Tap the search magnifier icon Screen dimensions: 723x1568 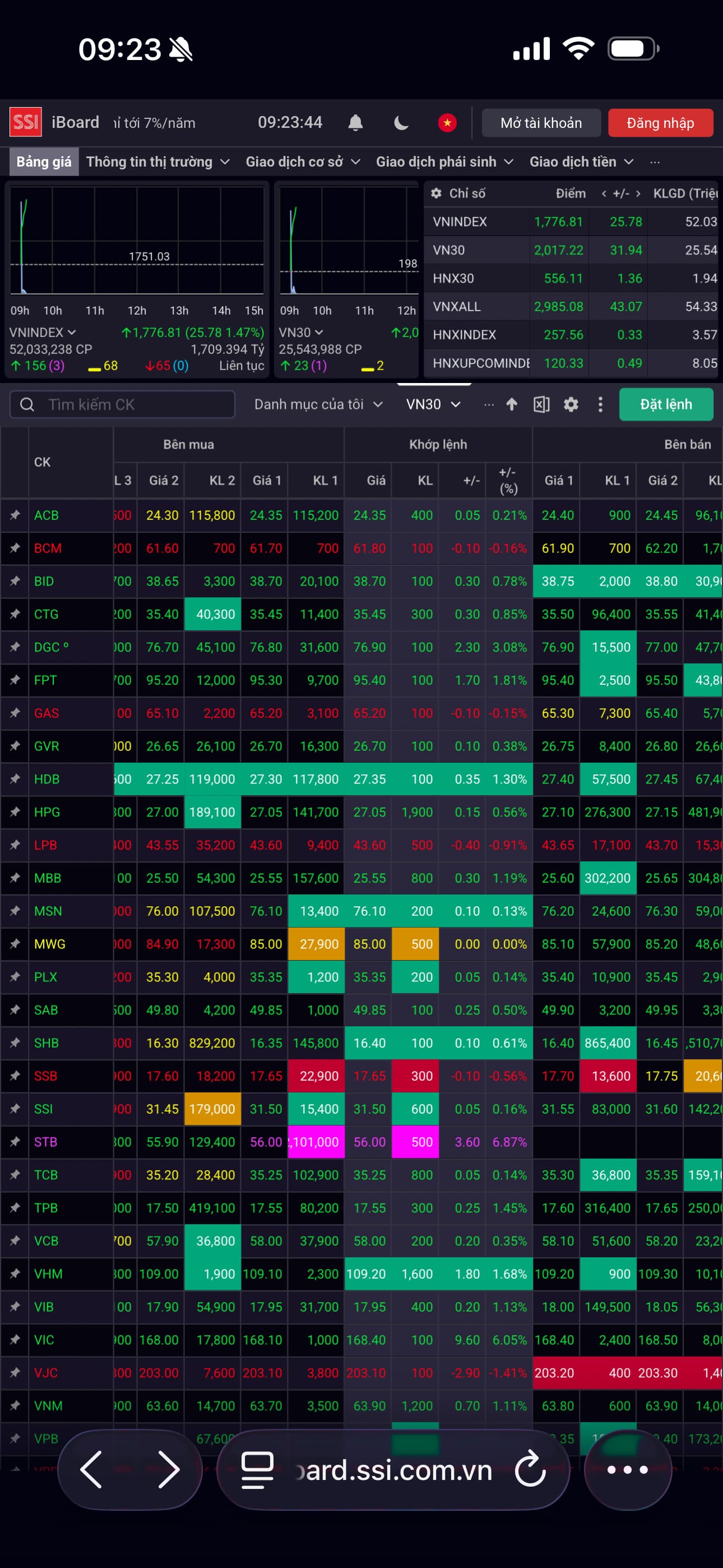pos(27,405)
